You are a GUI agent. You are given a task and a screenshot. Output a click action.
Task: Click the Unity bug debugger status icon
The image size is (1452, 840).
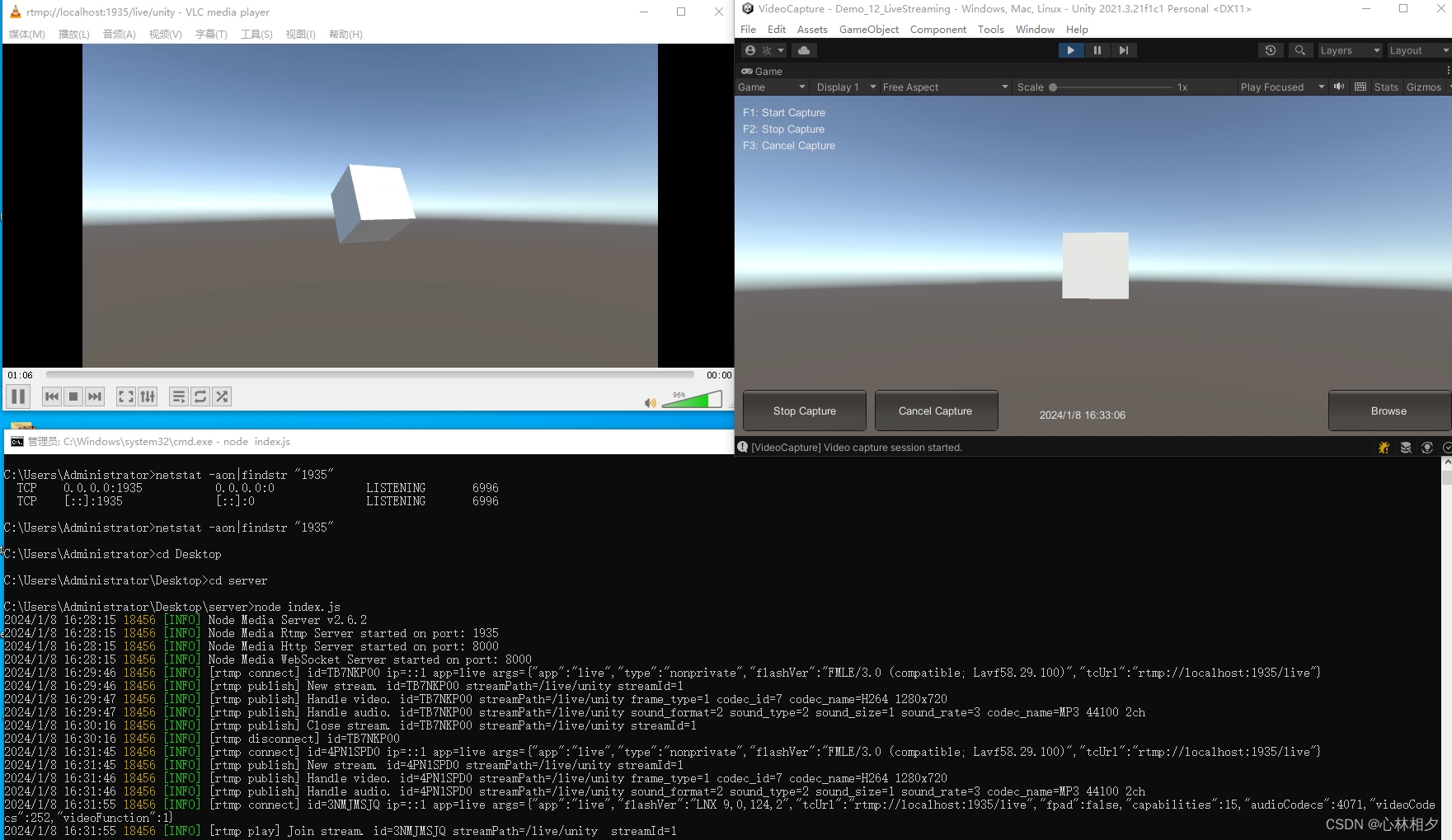[x=1384, y=448]
